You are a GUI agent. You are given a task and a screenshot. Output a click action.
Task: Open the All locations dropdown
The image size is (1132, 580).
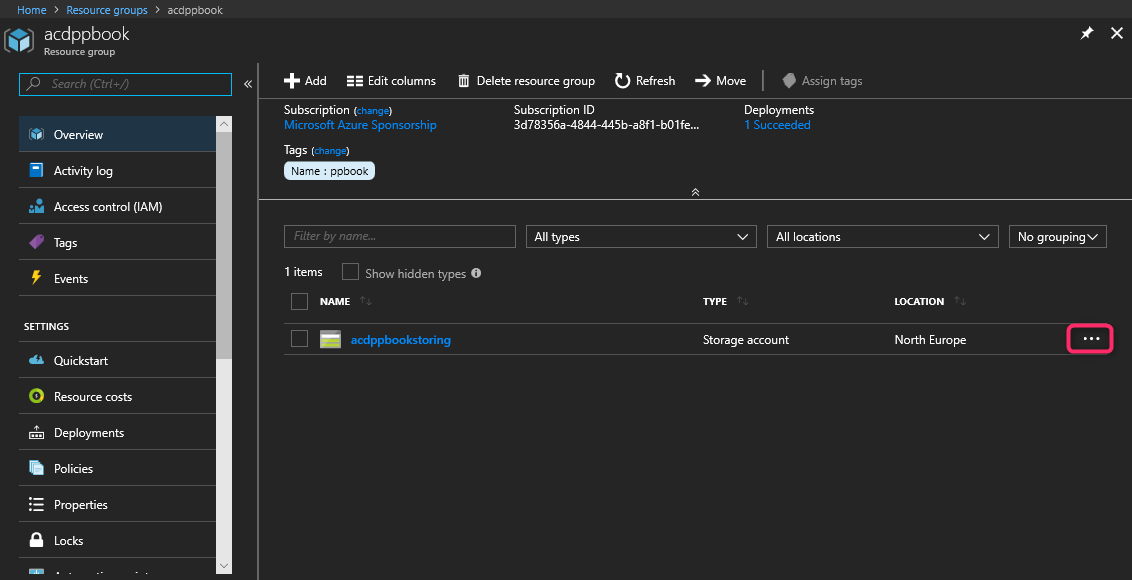(x=883, y=237)
